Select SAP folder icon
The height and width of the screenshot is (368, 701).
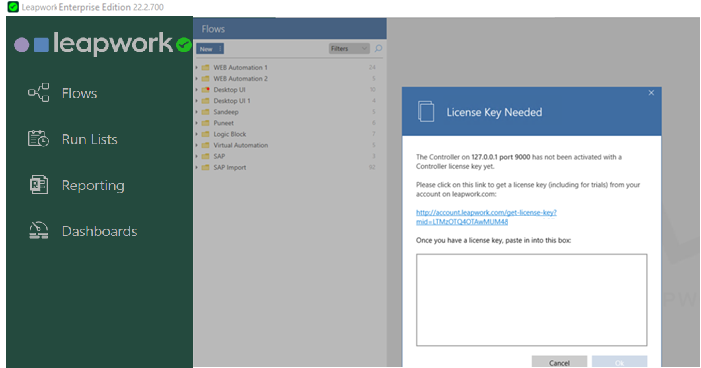pos(206,157)
